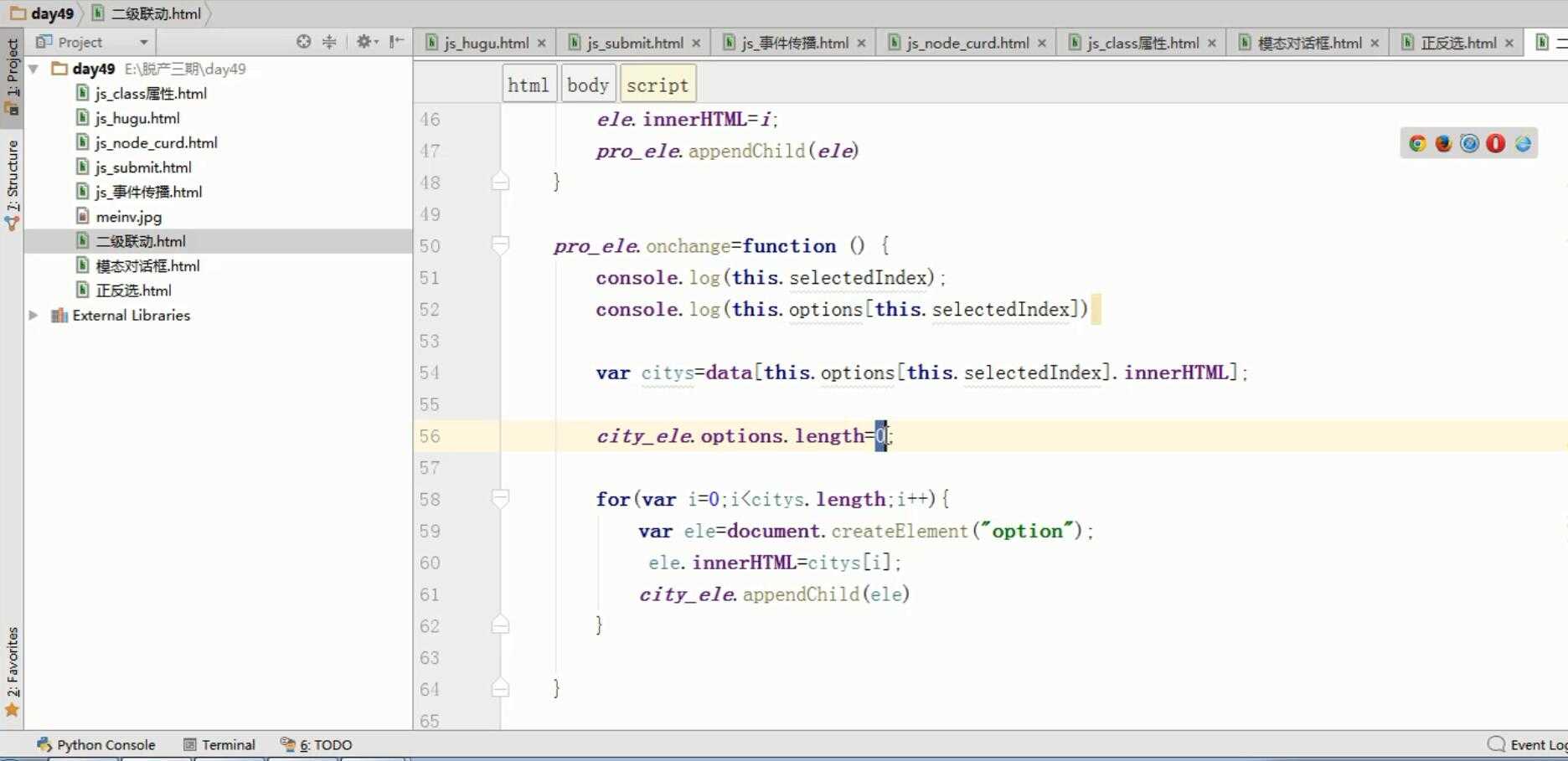This screenshot has height=761, width=1568.
Task: Switch to the js_class属性.html tab
Action: (1142, 43)
